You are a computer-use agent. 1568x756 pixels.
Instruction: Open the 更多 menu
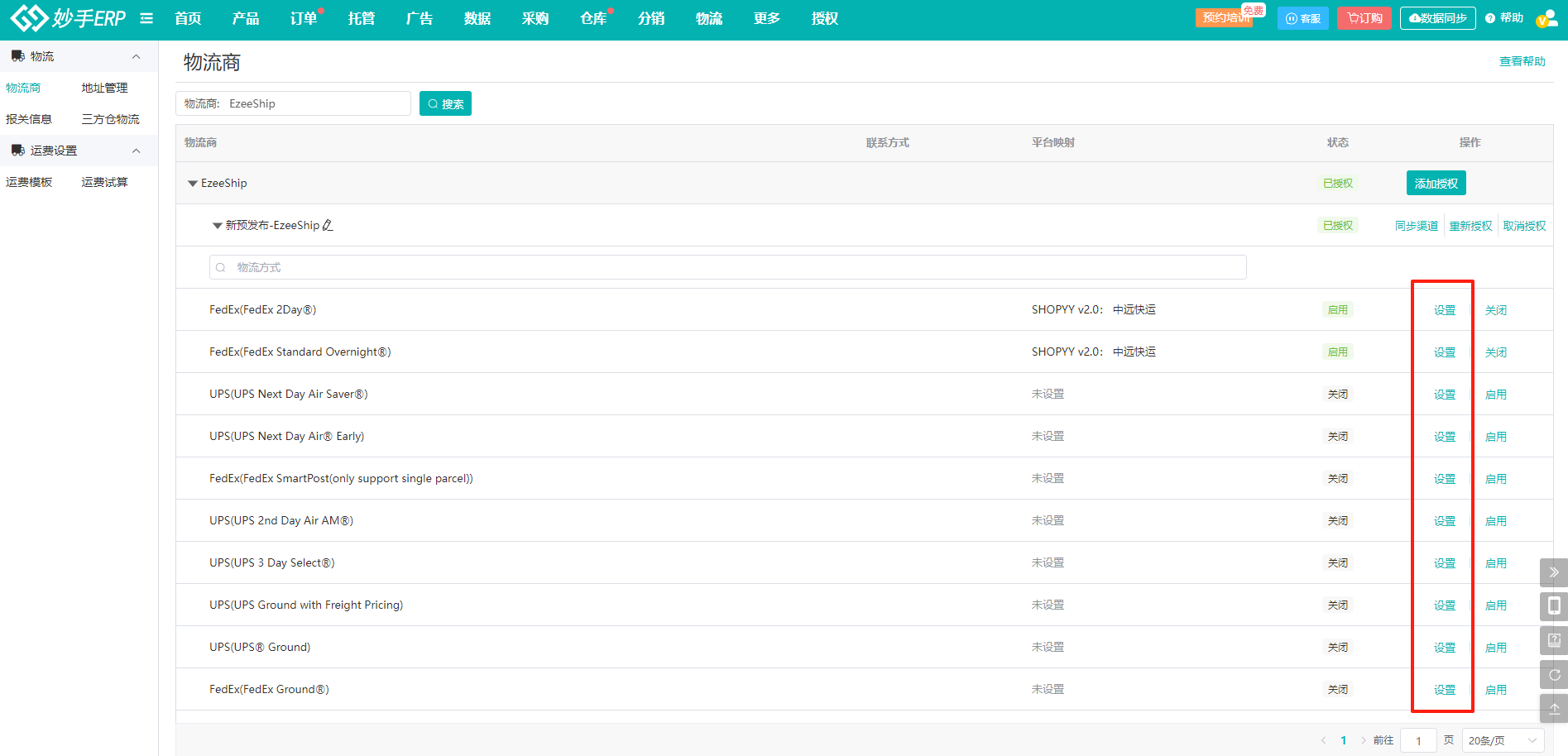point(767,18)
